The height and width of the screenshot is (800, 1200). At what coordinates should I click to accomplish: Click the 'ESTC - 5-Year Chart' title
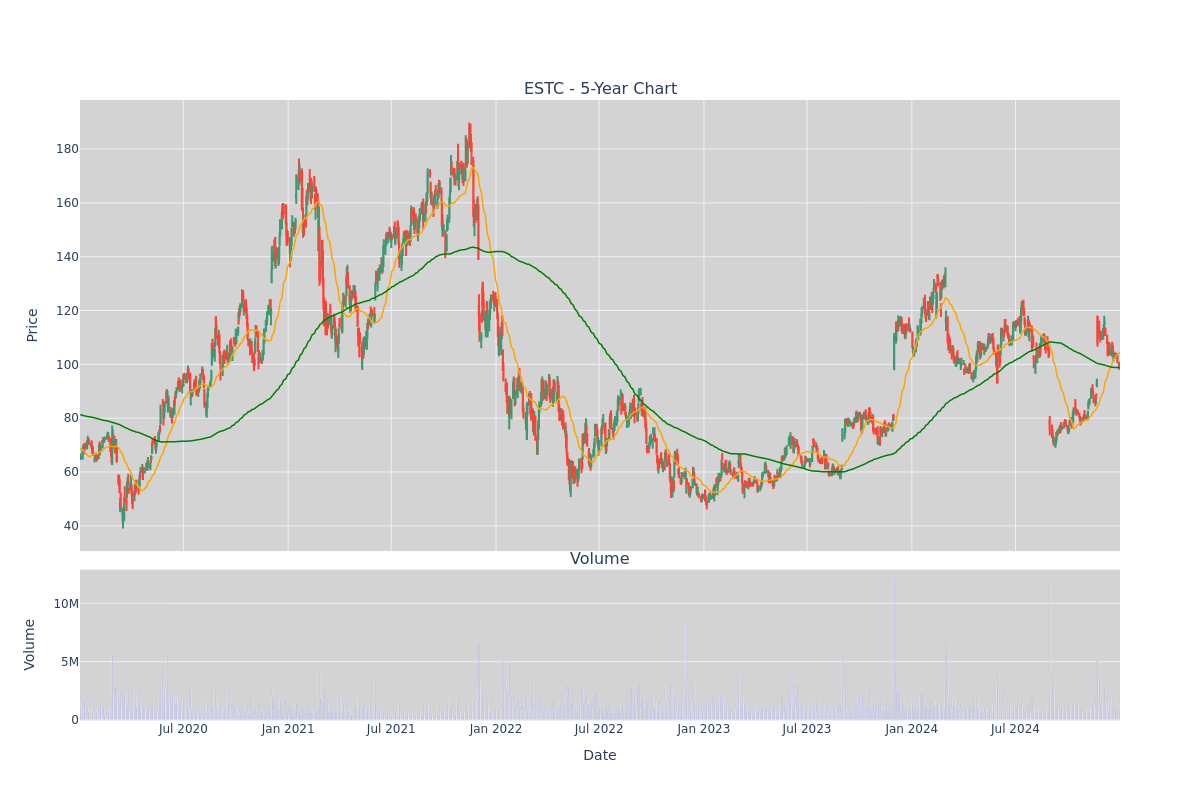600,89
